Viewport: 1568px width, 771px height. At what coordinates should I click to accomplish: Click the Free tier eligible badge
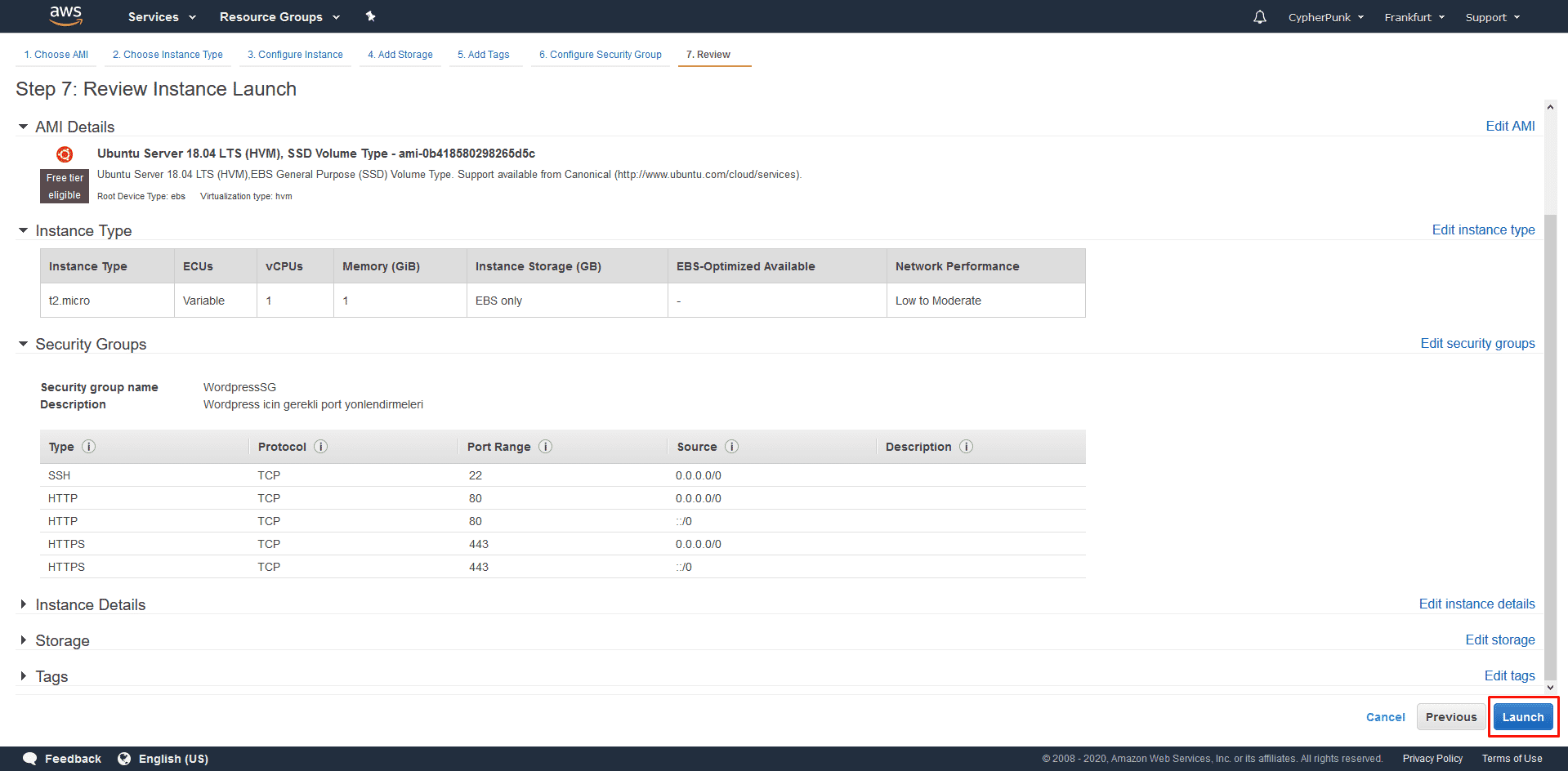[65, 186]
